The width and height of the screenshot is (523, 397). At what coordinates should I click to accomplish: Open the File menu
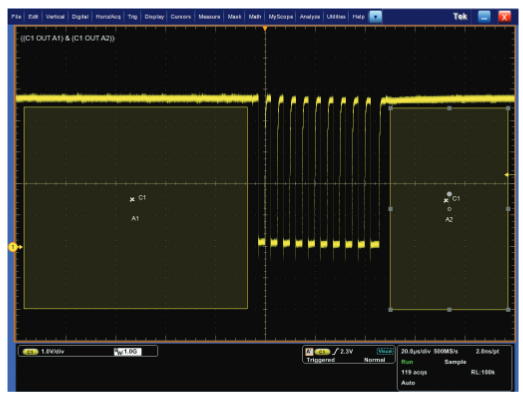click(16, 17)
